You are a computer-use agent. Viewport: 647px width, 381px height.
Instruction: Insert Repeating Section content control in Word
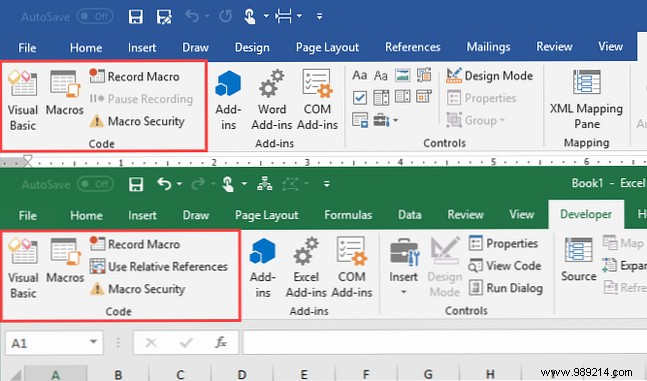point(360,120)
